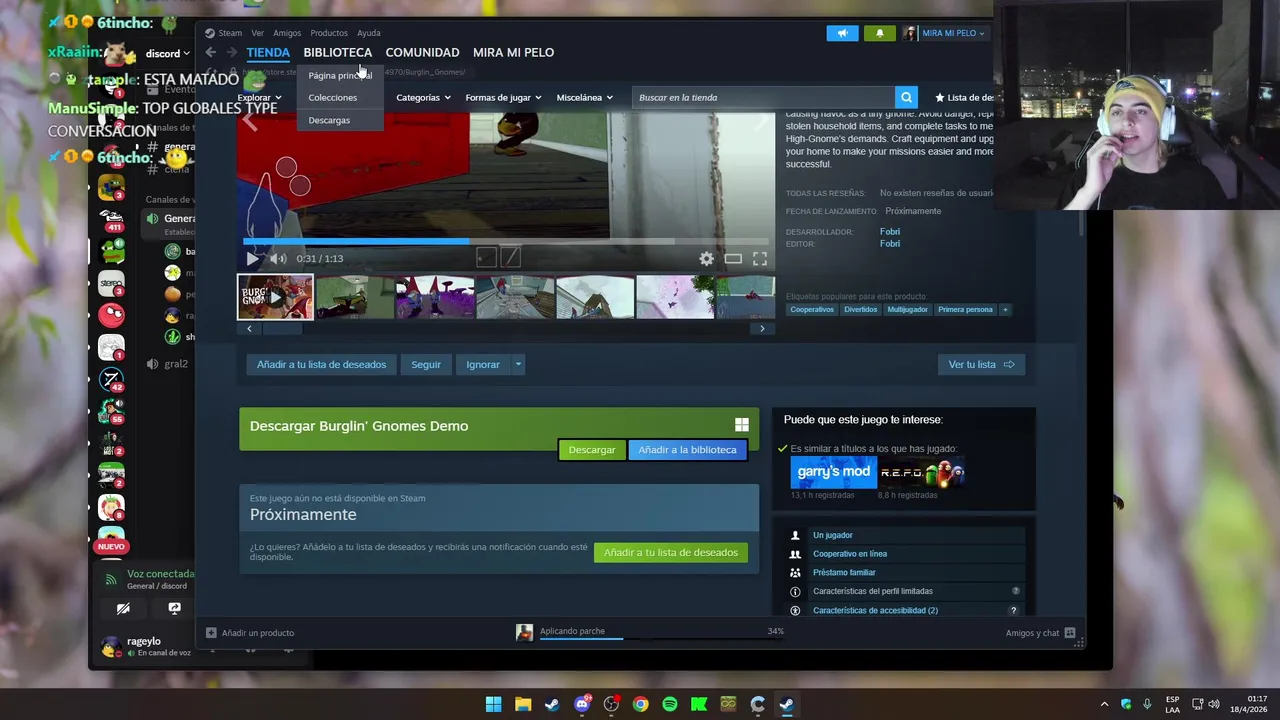Click Añadir a la biblioteca button
The image size is (1280, 720).
click(687, 450)
